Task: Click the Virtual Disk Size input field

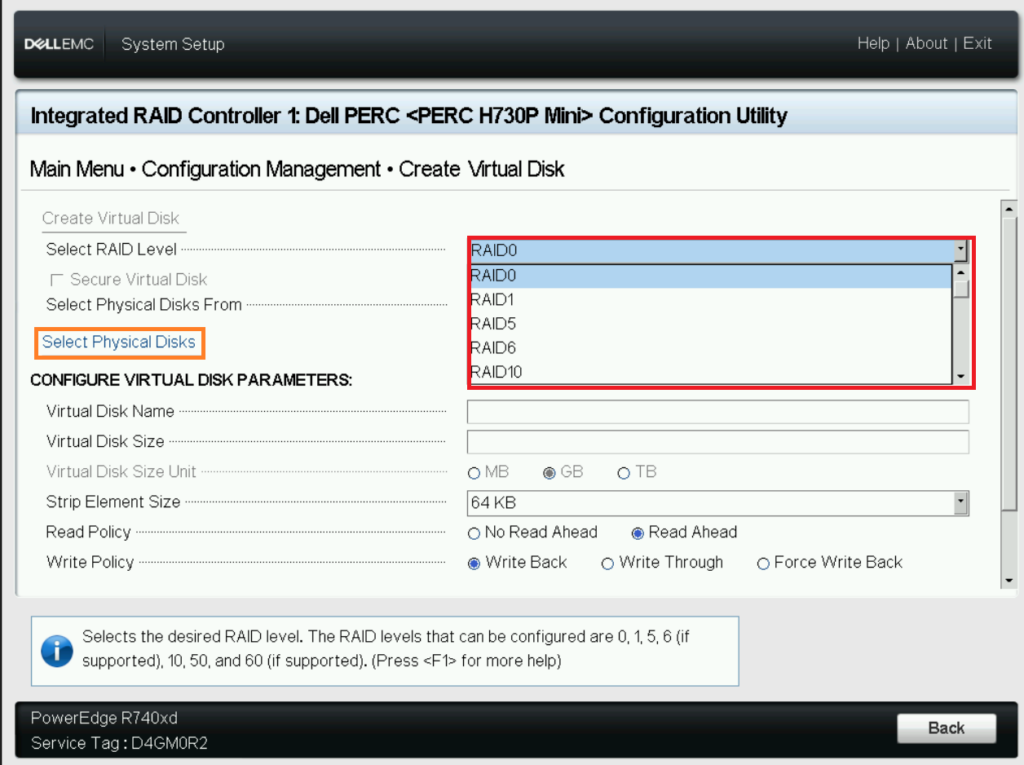Action: [718, 442]
